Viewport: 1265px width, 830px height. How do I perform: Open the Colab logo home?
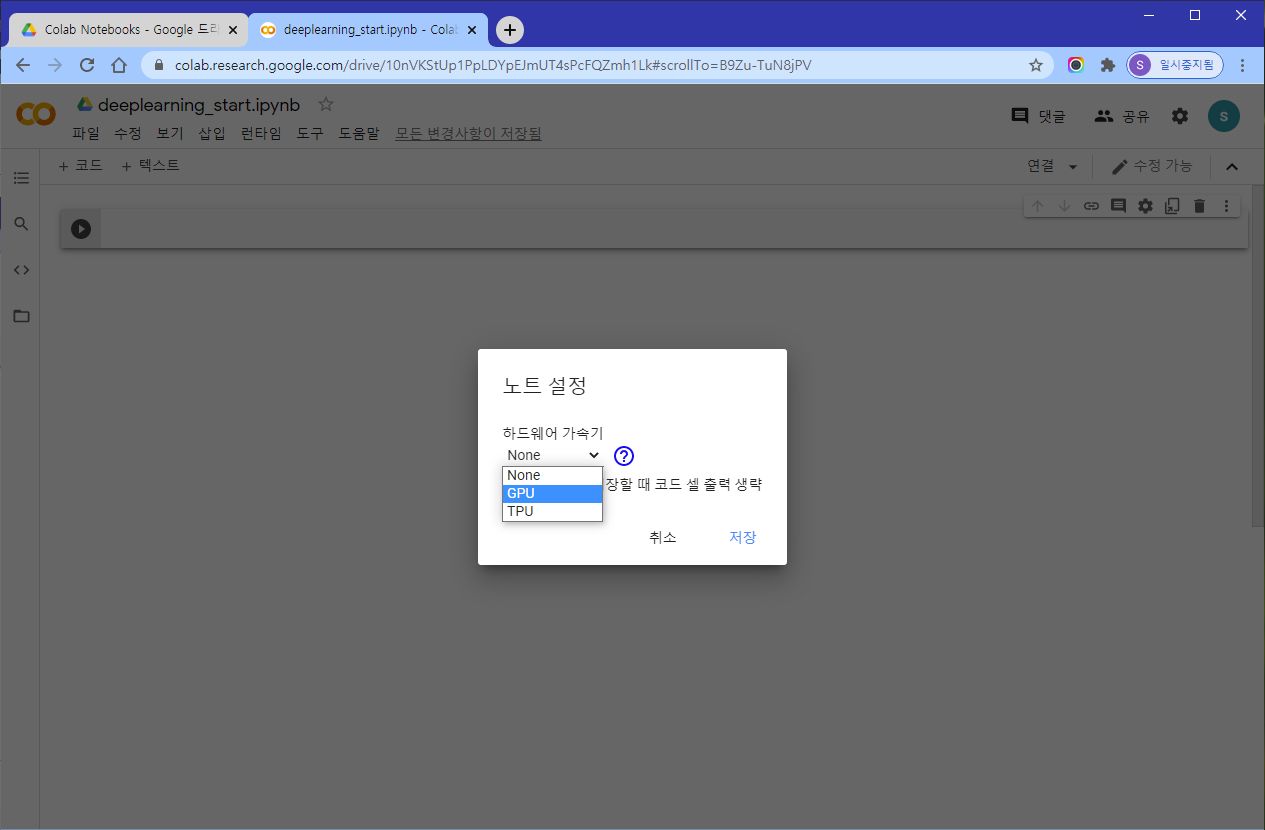point(36,115)
